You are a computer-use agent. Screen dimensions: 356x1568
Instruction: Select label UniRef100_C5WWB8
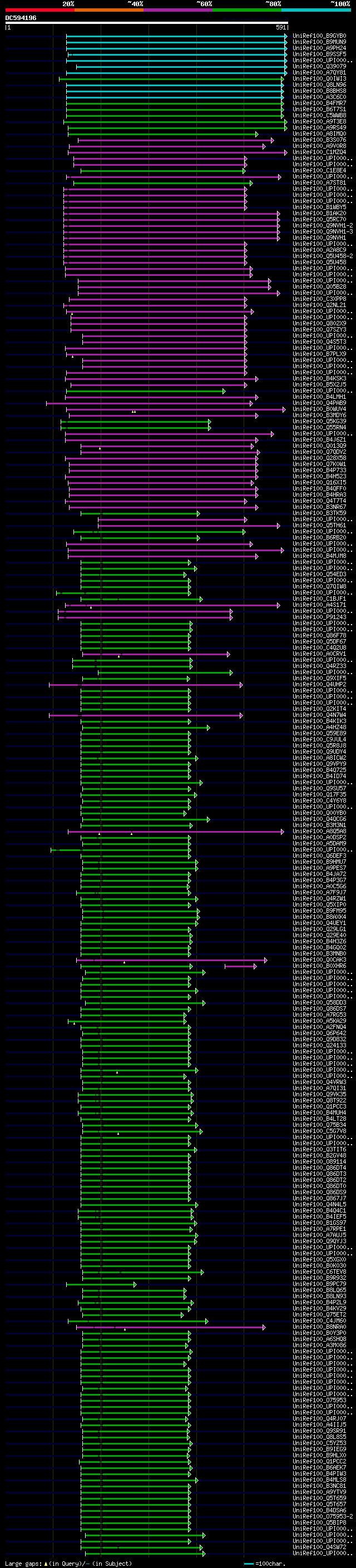tap(319, 116)
